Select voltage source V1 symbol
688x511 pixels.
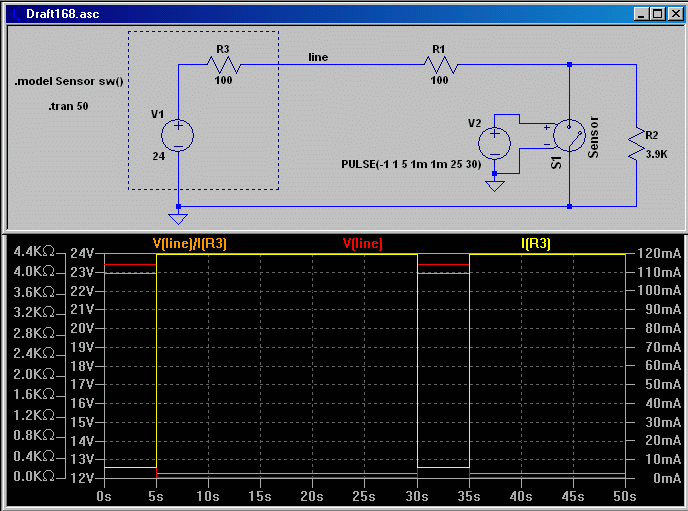tap(178, 136)
